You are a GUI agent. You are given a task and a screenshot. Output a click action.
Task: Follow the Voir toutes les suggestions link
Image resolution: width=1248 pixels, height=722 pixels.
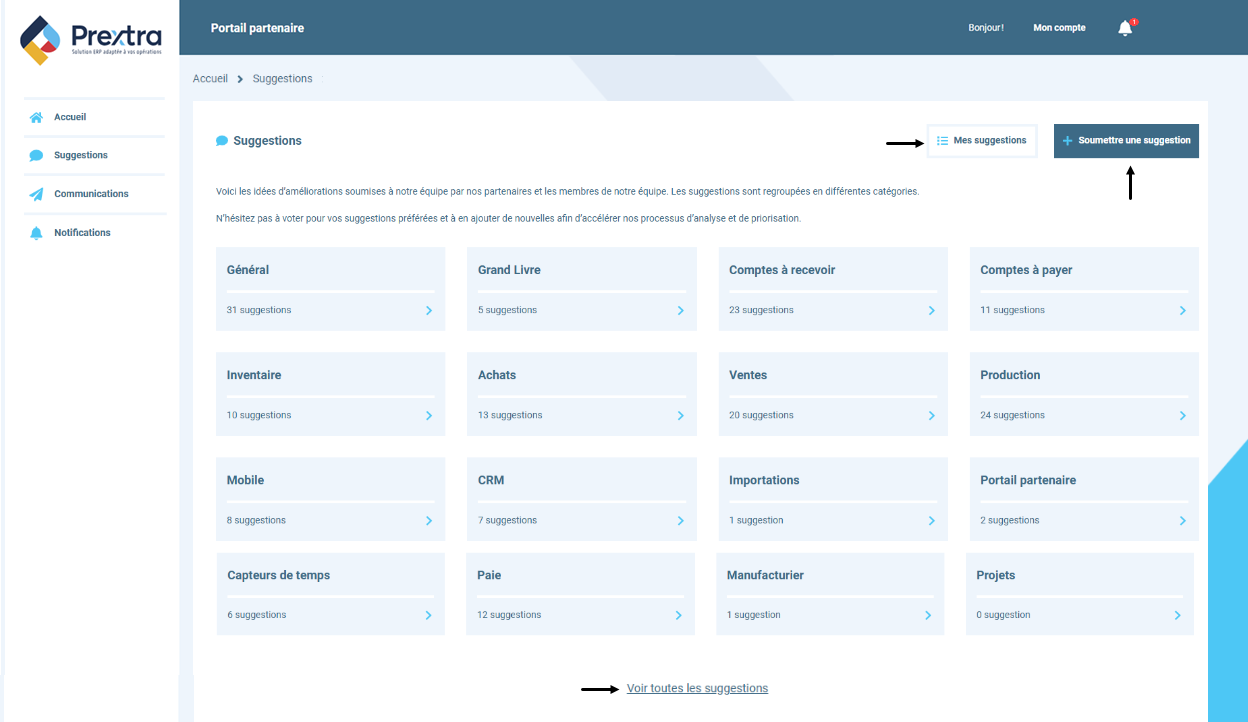697,688
